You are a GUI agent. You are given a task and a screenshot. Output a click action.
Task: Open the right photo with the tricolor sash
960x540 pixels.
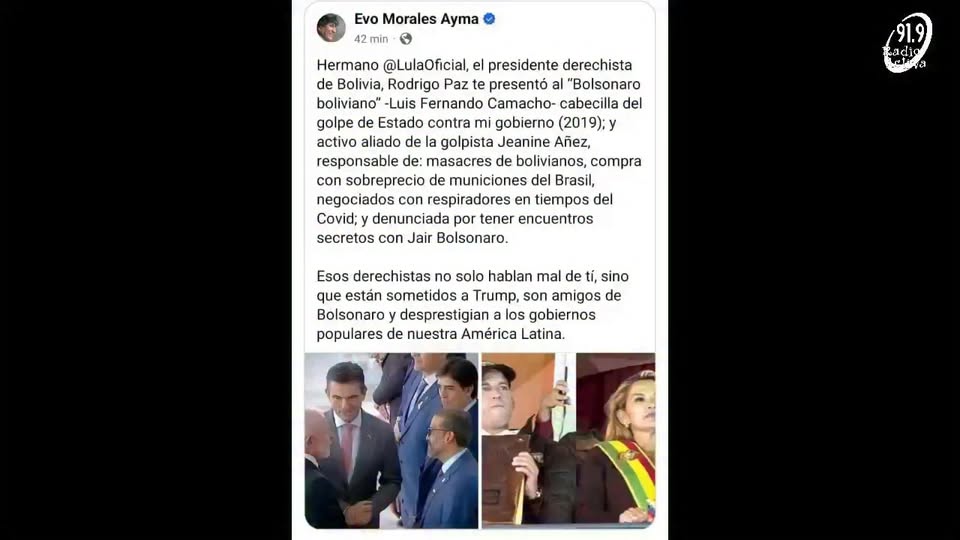(x=568, y=441)
